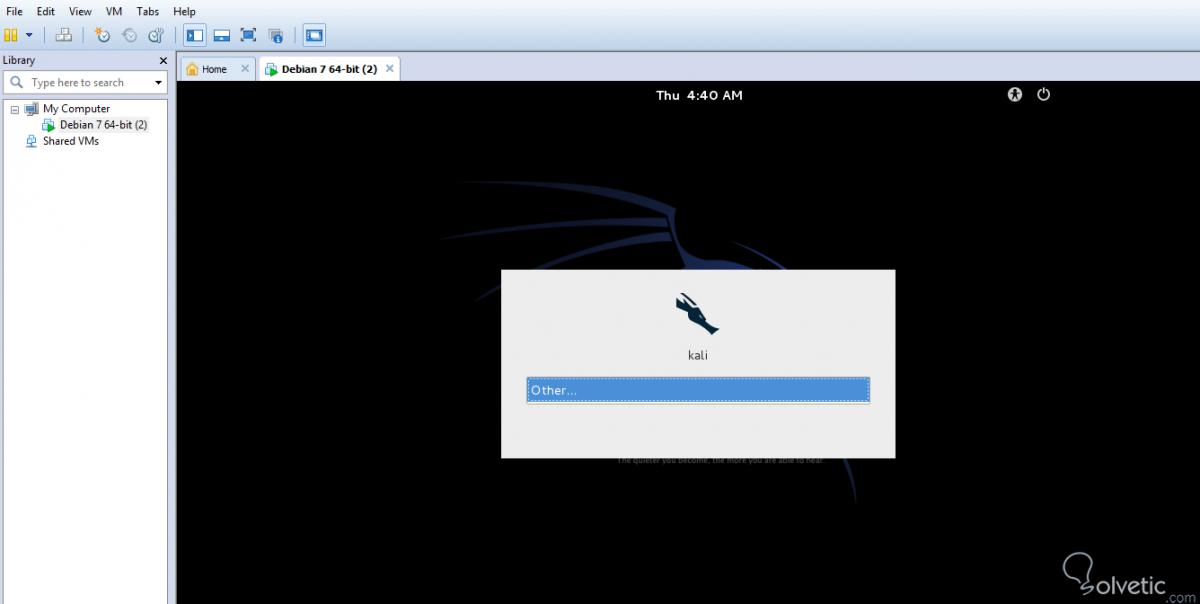Revert VM to previous snapshot

click(x=129, y=35)
